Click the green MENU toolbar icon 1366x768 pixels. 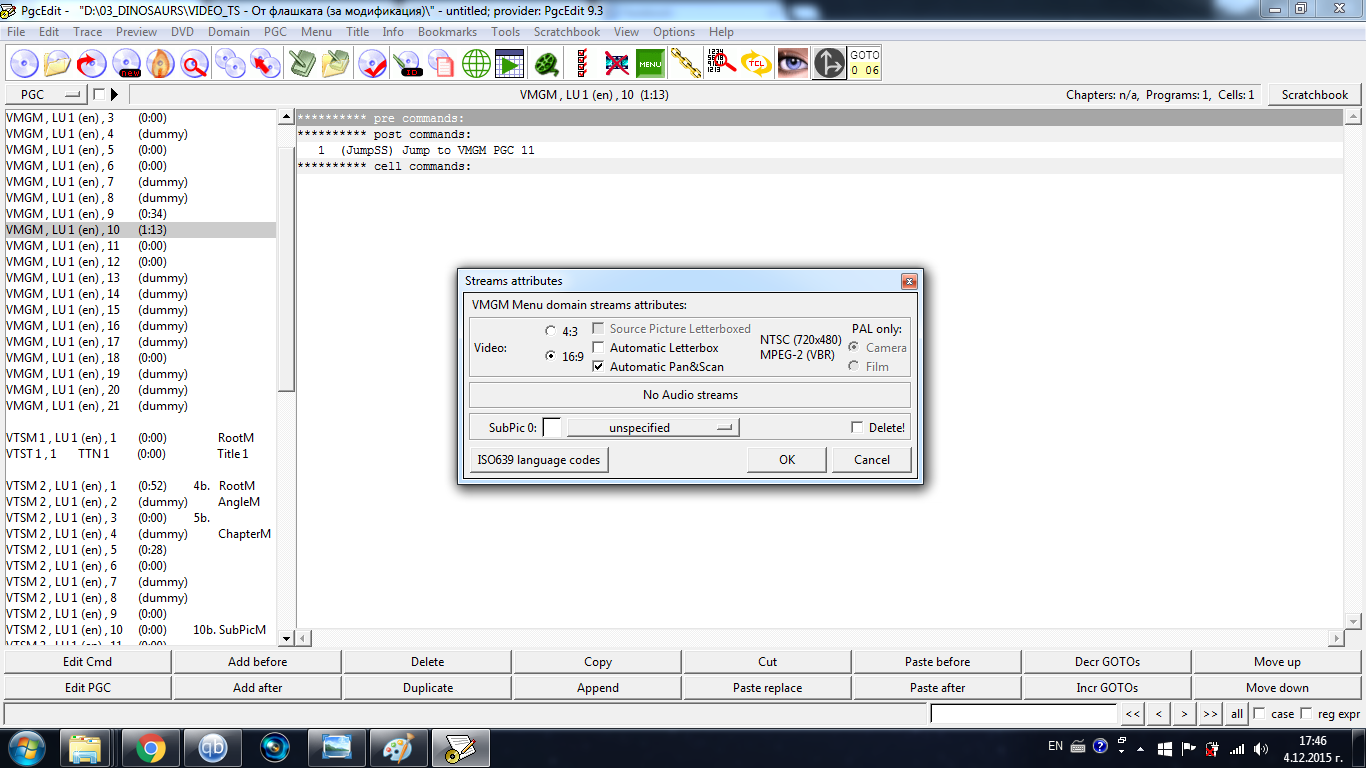(651, 64)
